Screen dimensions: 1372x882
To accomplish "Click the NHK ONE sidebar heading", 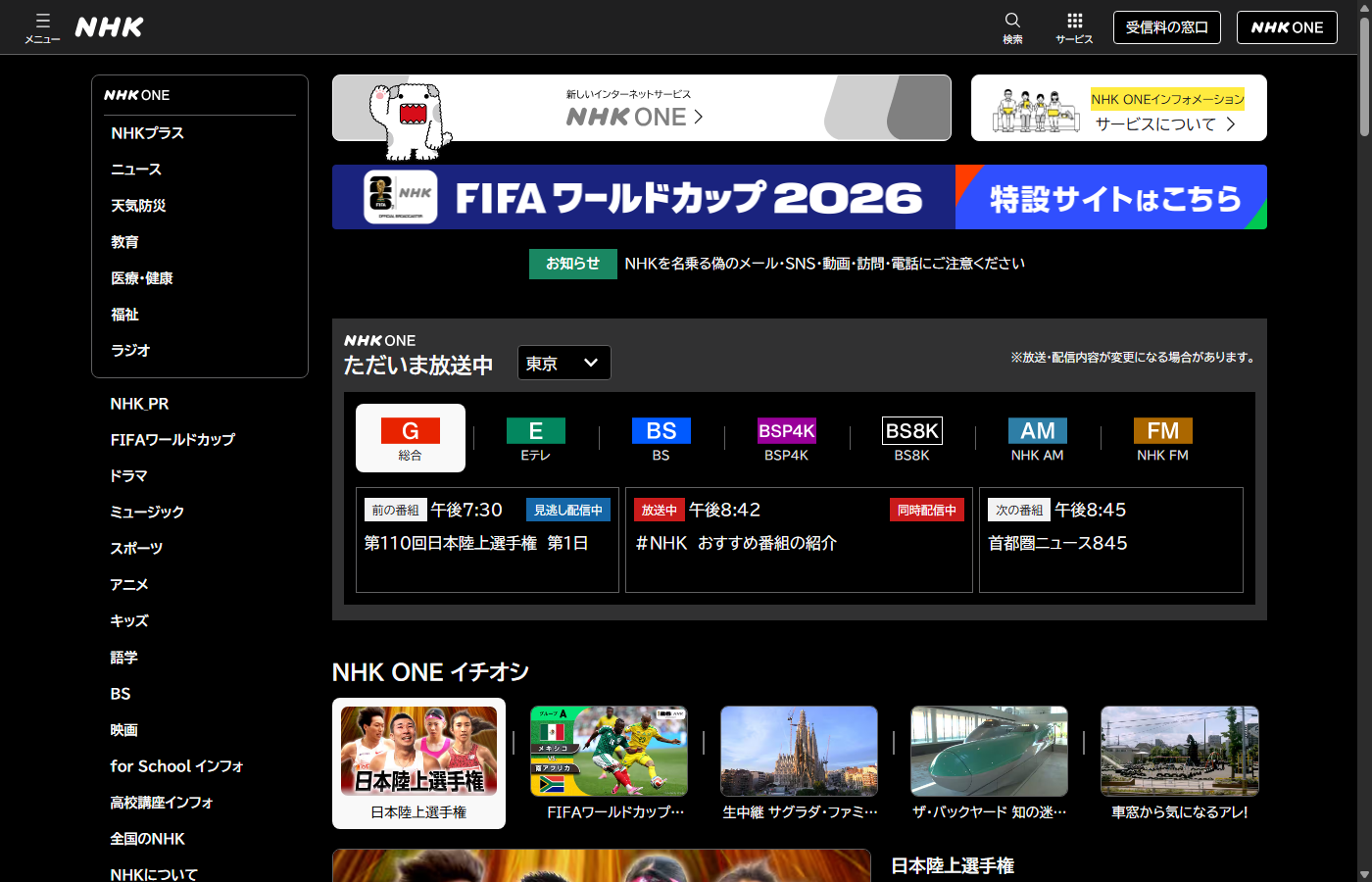I will tap(137, 95).
